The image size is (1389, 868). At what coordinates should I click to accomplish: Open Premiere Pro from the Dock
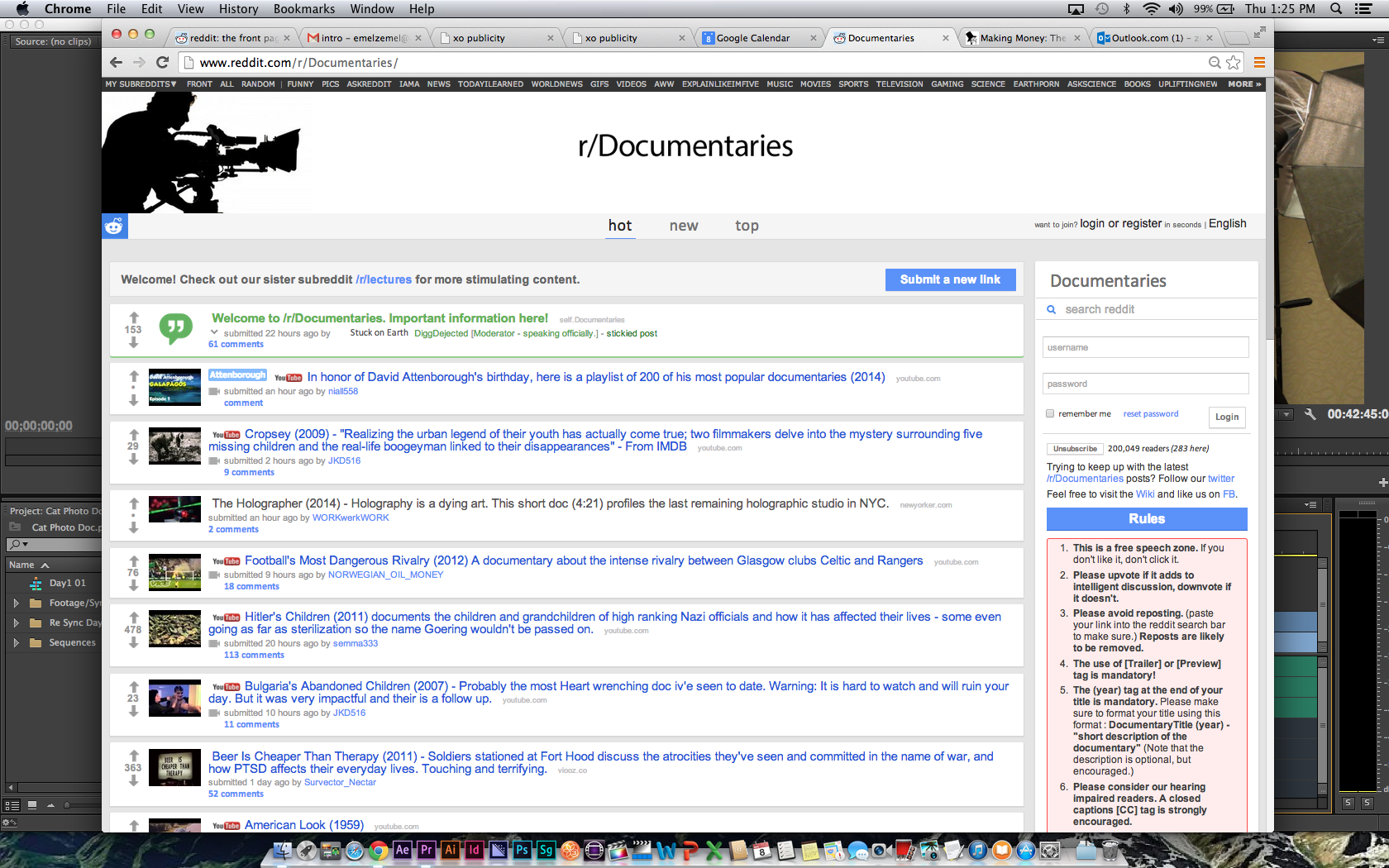point(426,849)
